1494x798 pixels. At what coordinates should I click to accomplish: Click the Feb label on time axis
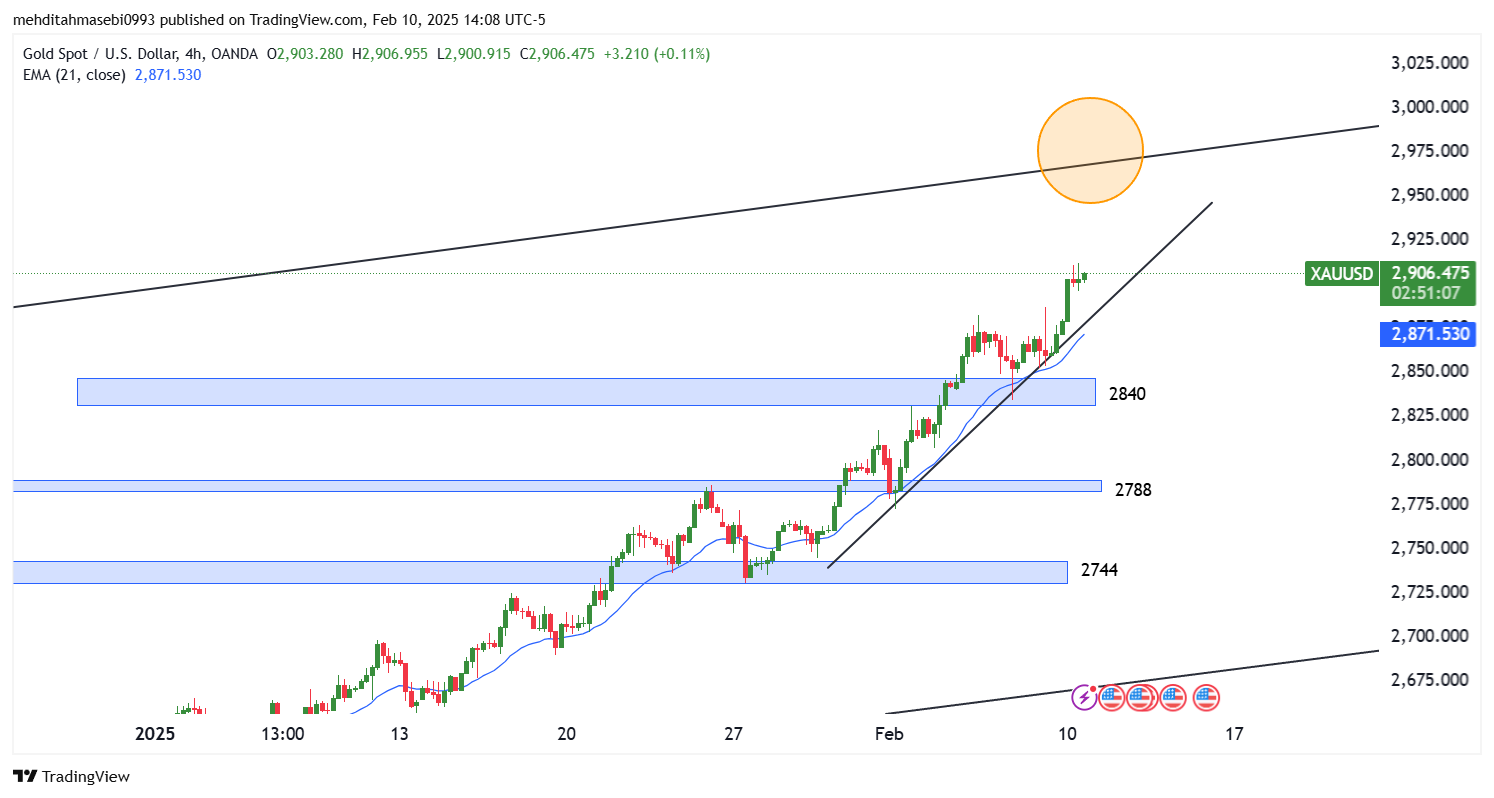889,734
